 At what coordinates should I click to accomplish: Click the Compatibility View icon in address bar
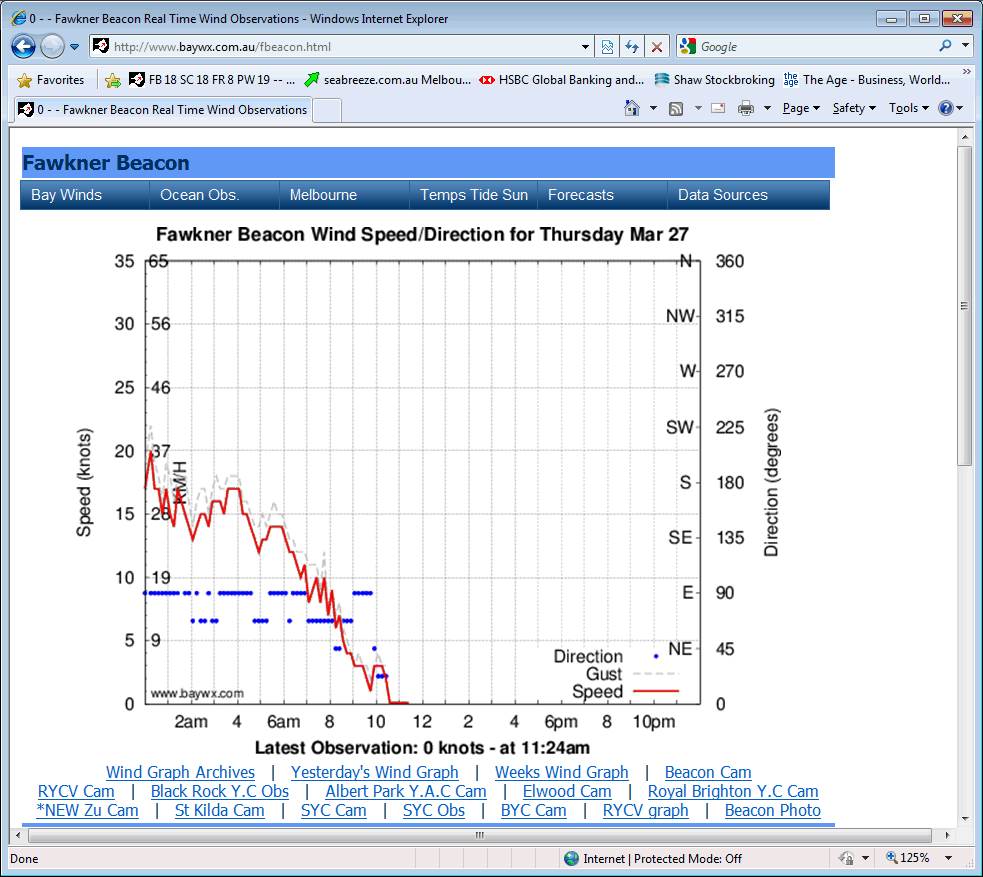point(607,46)
